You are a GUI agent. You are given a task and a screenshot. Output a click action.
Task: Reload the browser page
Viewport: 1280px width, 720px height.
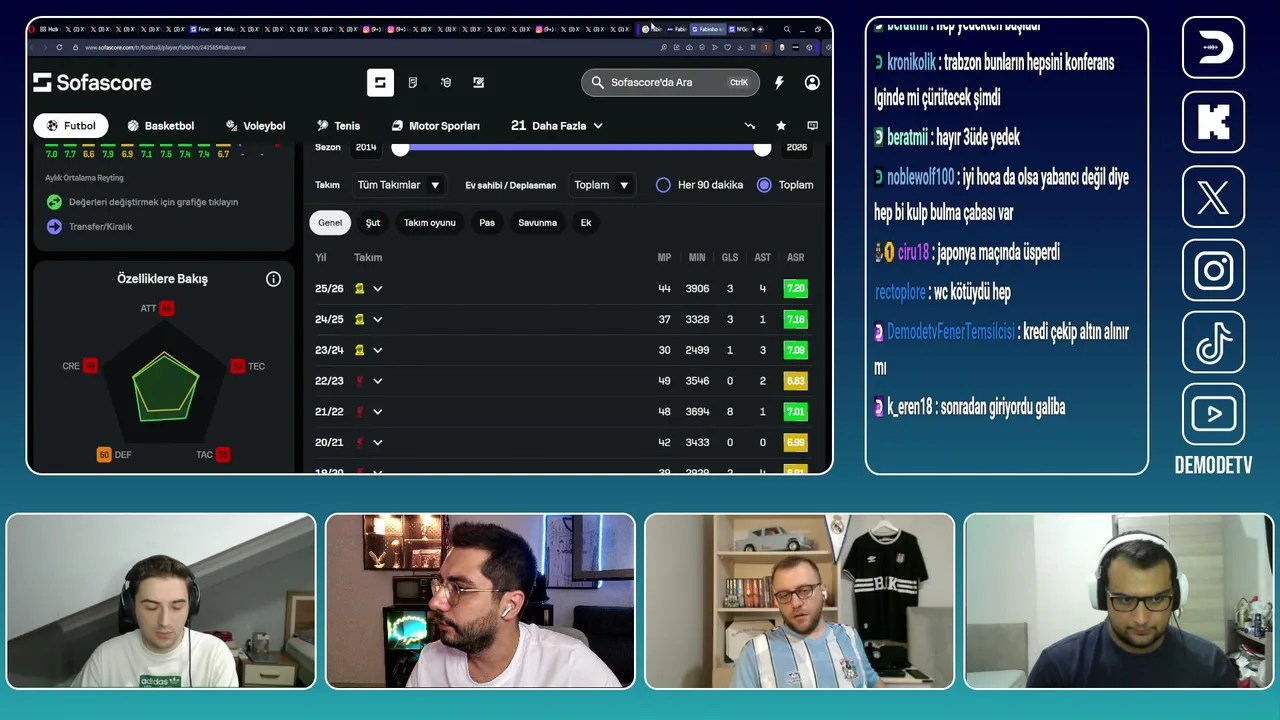(59, 47)
